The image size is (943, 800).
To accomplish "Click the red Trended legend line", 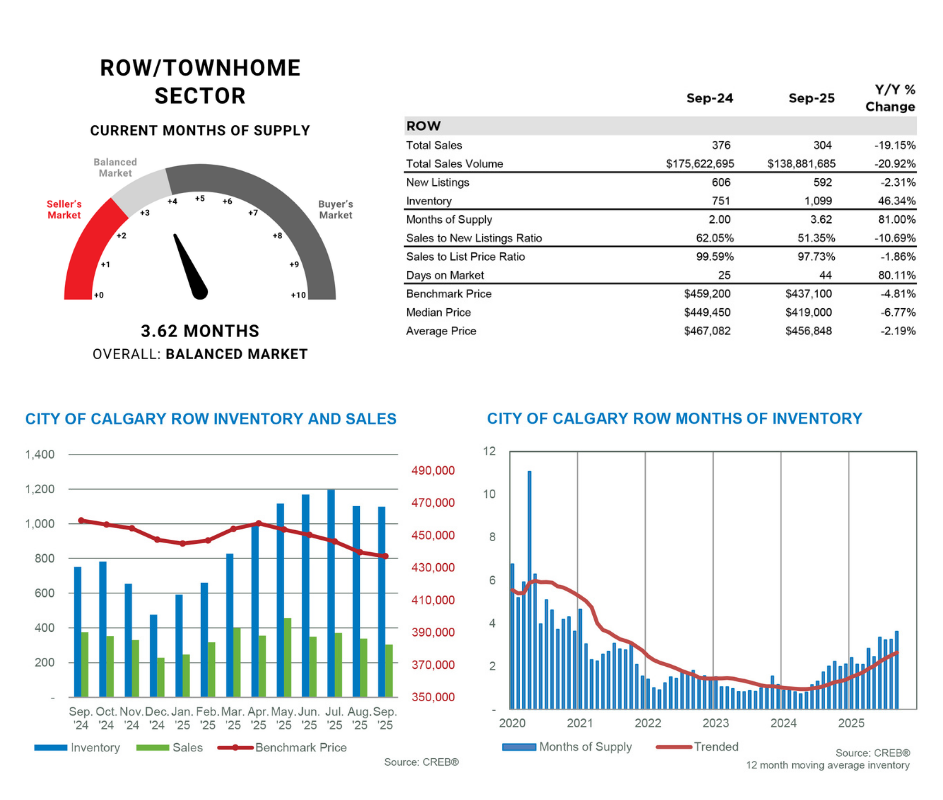I will tap(673, 746).
